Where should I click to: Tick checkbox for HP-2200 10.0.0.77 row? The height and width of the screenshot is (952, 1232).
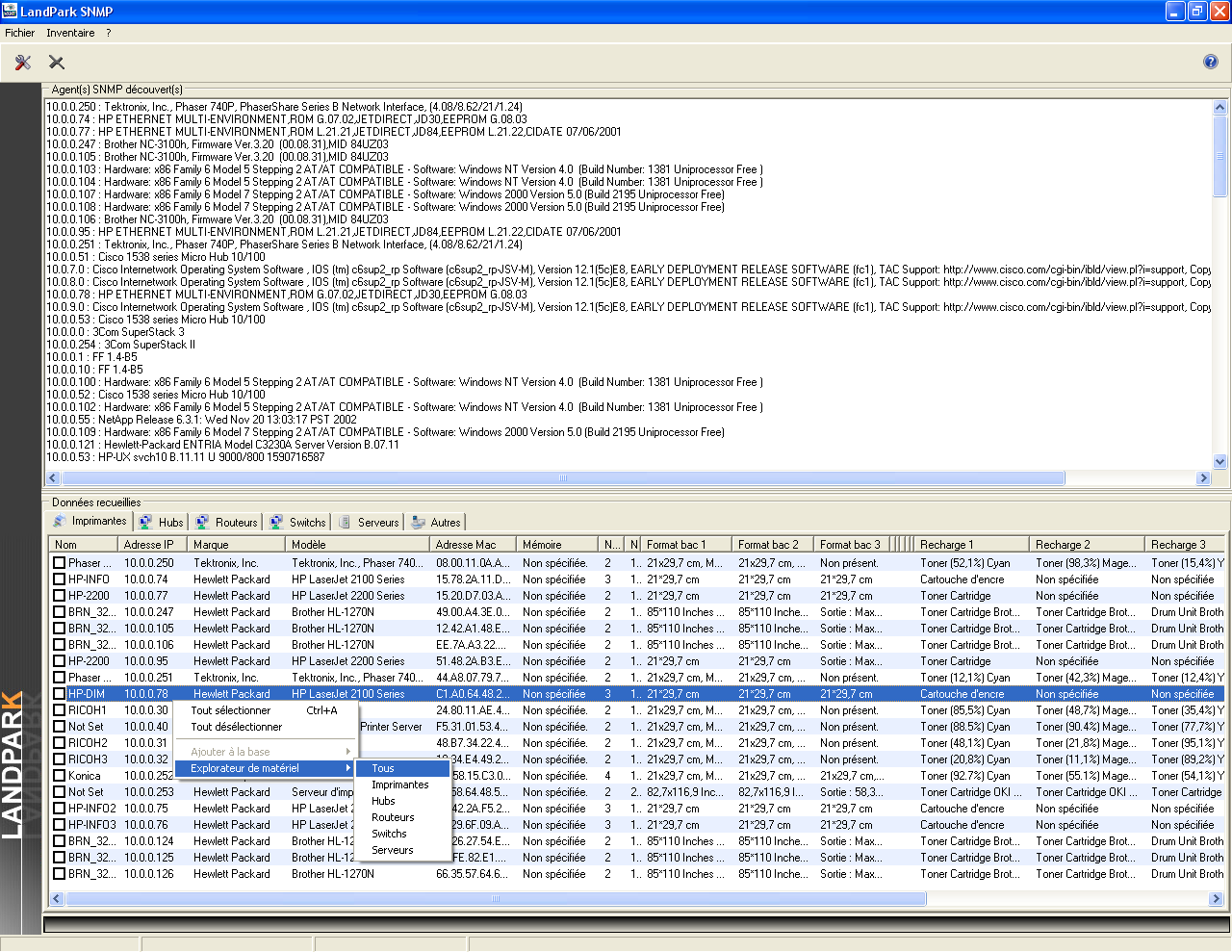pyautogui.click(x=59, y=596)
